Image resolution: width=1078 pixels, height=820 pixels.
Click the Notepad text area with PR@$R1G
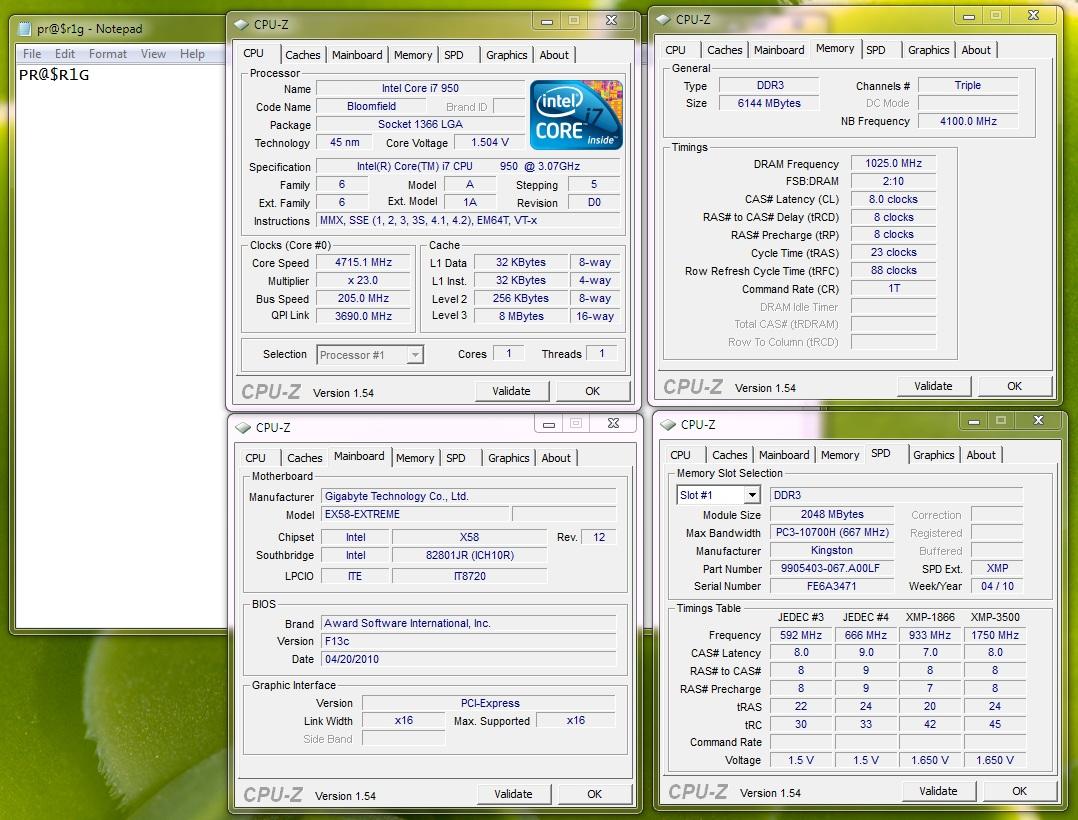(120, 346)
